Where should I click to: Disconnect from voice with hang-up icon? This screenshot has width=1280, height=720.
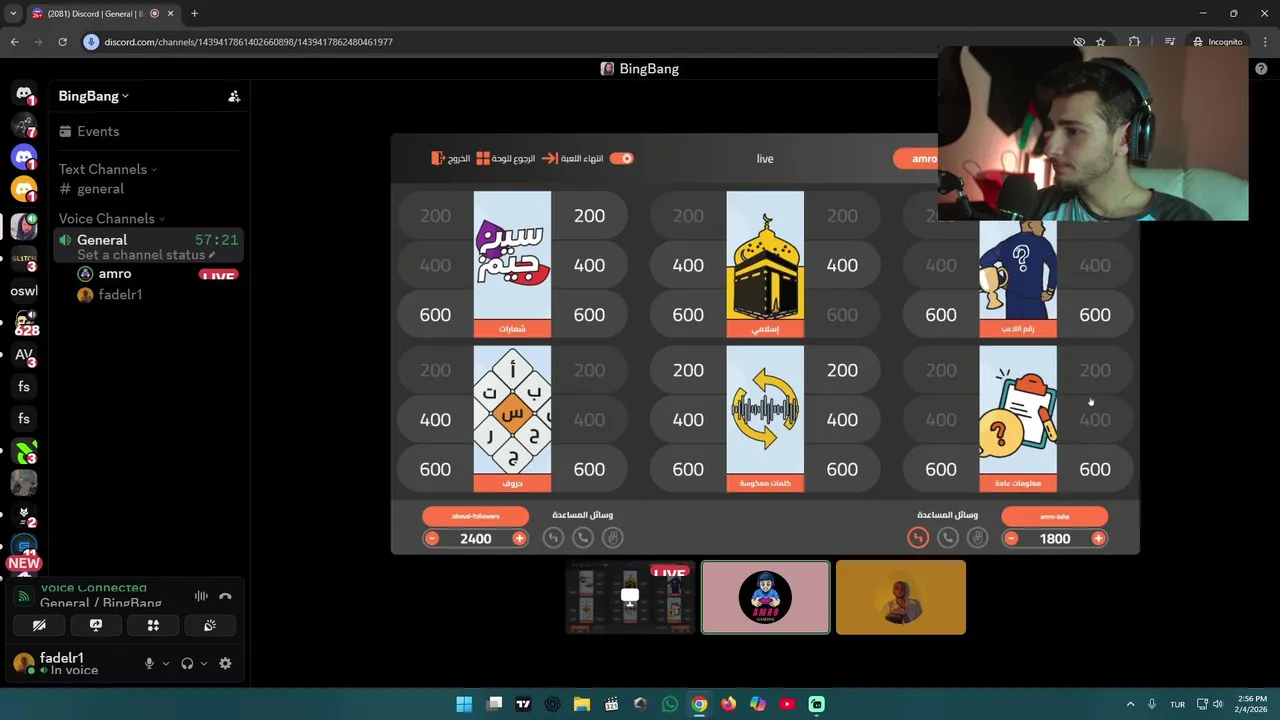click(x=225, y=596)
